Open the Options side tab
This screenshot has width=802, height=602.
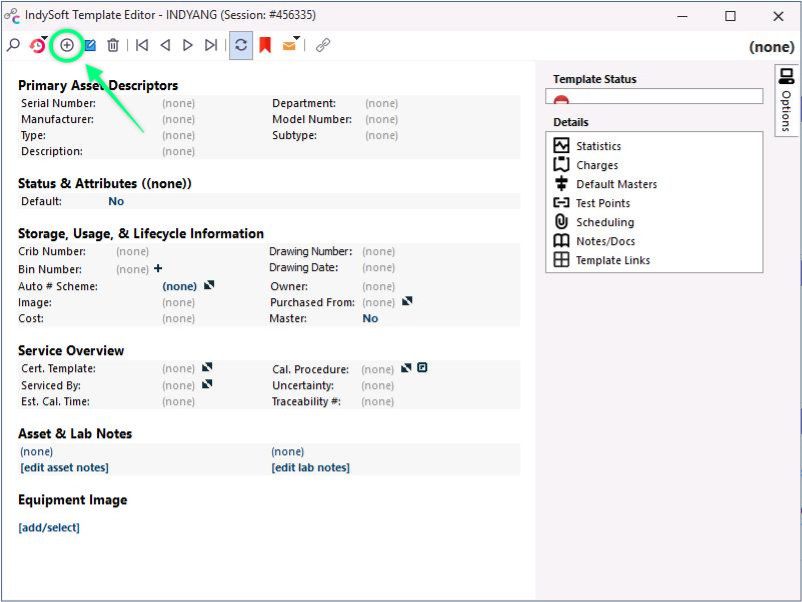pos(786,100)
